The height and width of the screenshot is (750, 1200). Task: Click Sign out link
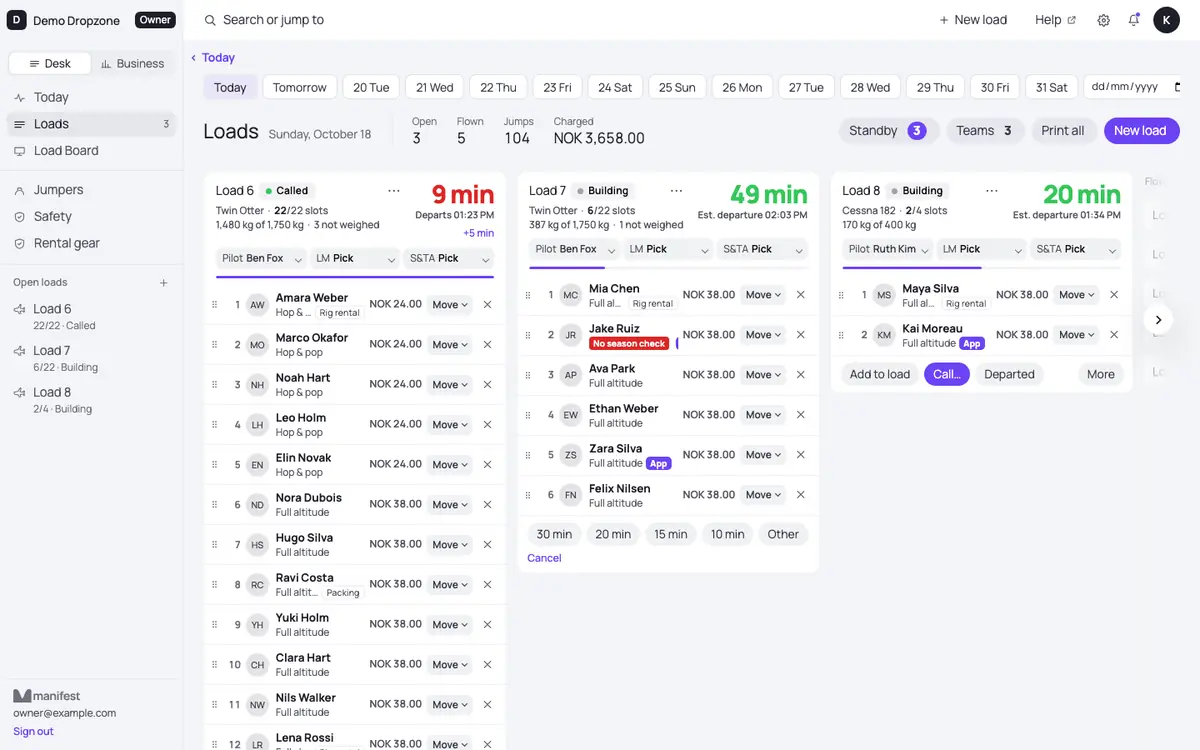tap(33, 731)
